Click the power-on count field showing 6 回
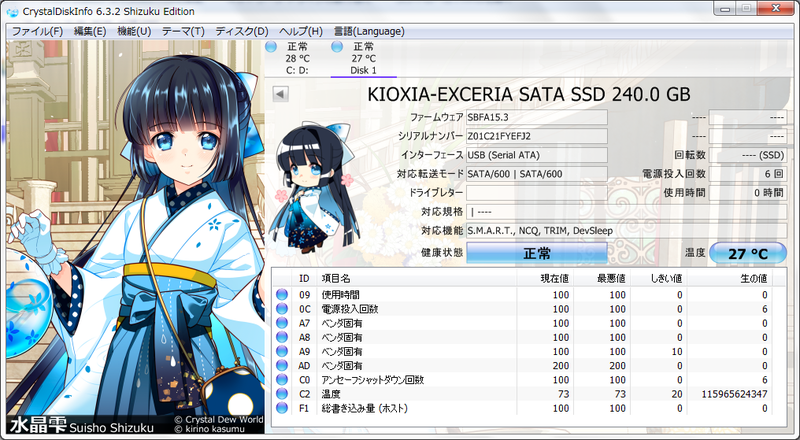 click(x=748, y=174)
